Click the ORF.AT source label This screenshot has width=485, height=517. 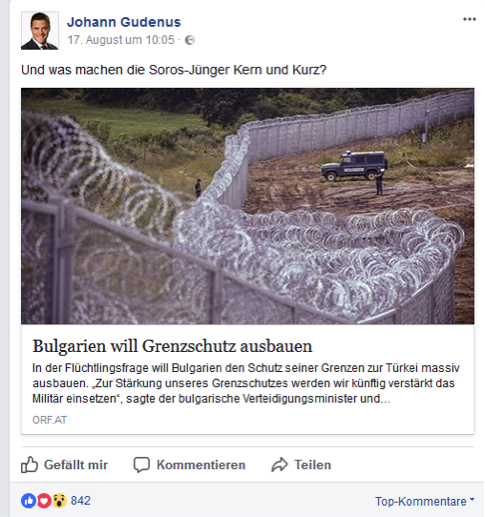point(50,420)
